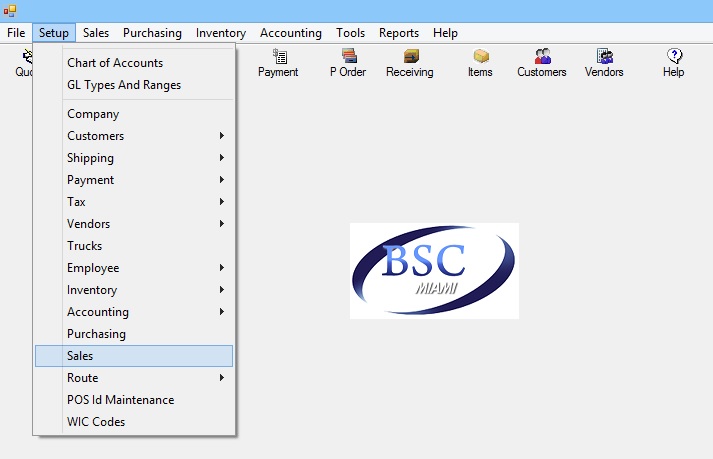Open the Payment toolbar icon

point(278,63)
